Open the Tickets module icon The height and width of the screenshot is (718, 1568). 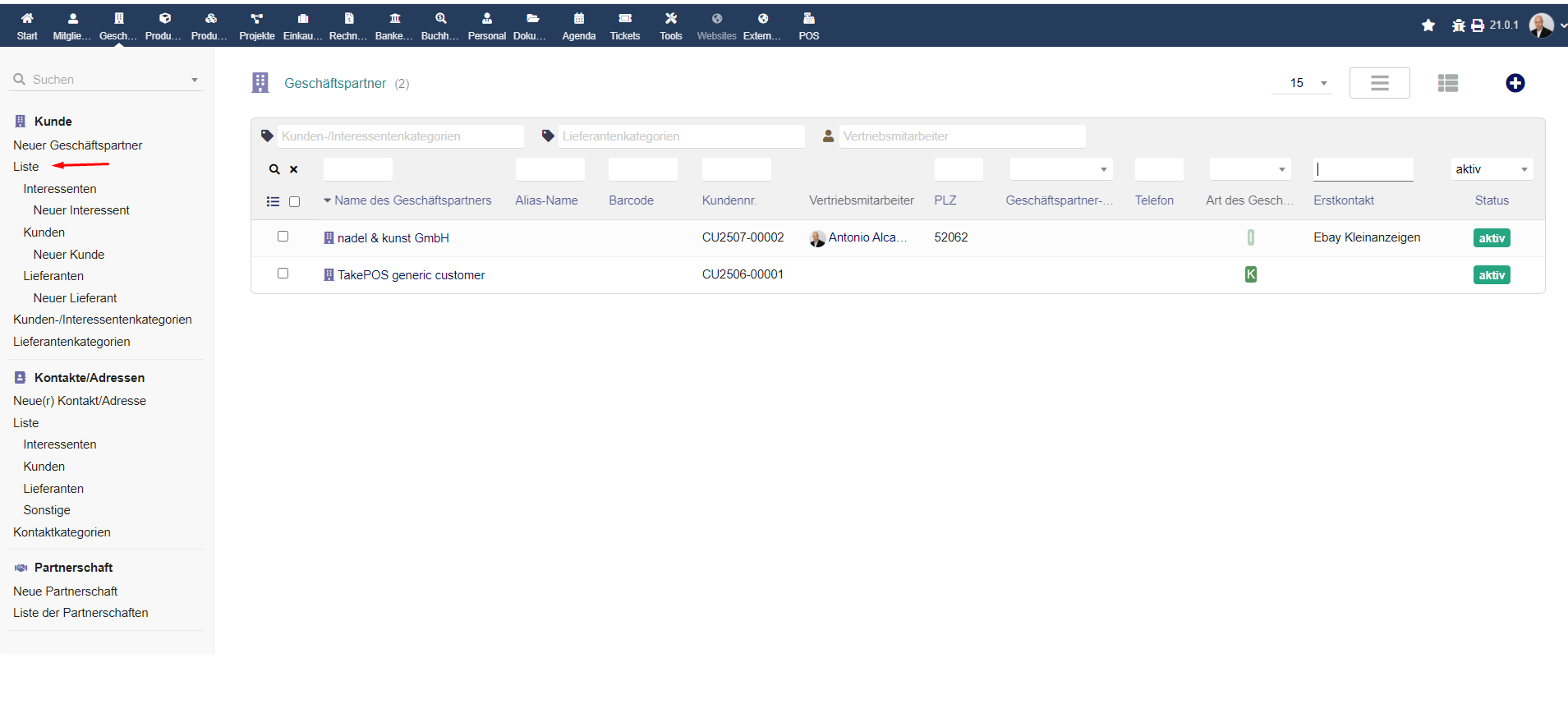click(x=624, y=25)
